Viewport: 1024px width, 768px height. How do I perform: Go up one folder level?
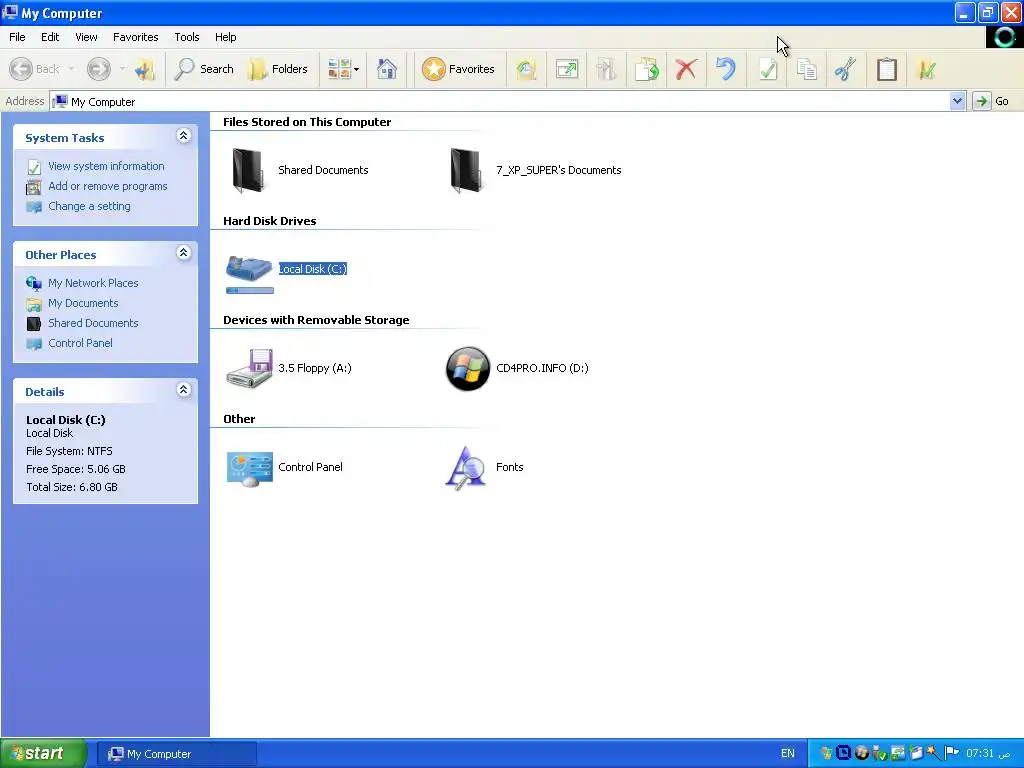pos(144,69)
